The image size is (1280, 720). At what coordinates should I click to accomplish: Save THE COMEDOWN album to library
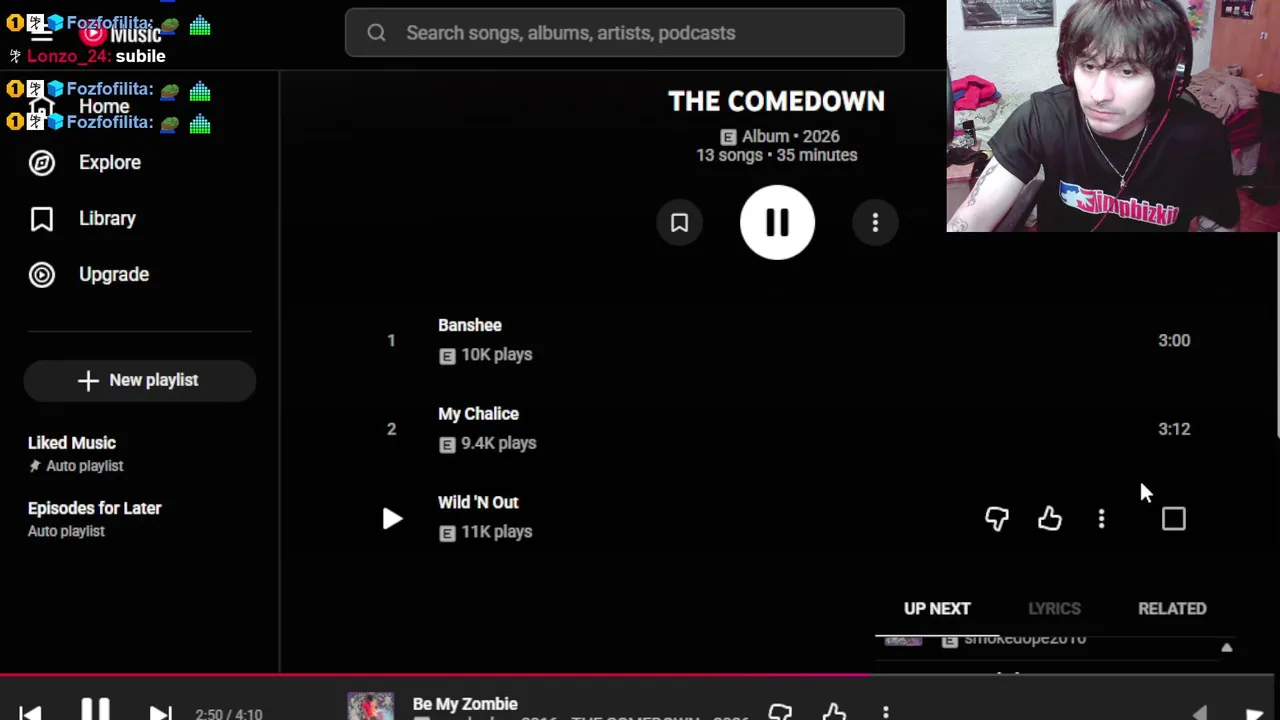click(x=679, y=223)
